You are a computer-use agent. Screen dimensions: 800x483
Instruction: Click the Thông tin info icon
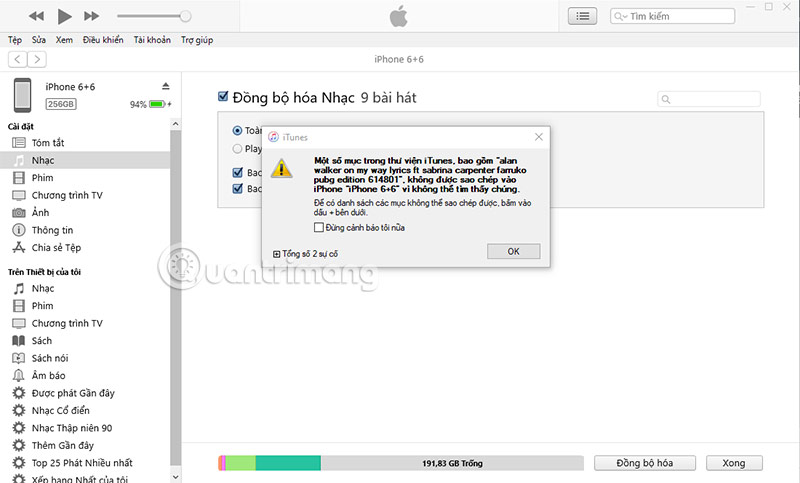pyautogui.click(x=19, y=230)
